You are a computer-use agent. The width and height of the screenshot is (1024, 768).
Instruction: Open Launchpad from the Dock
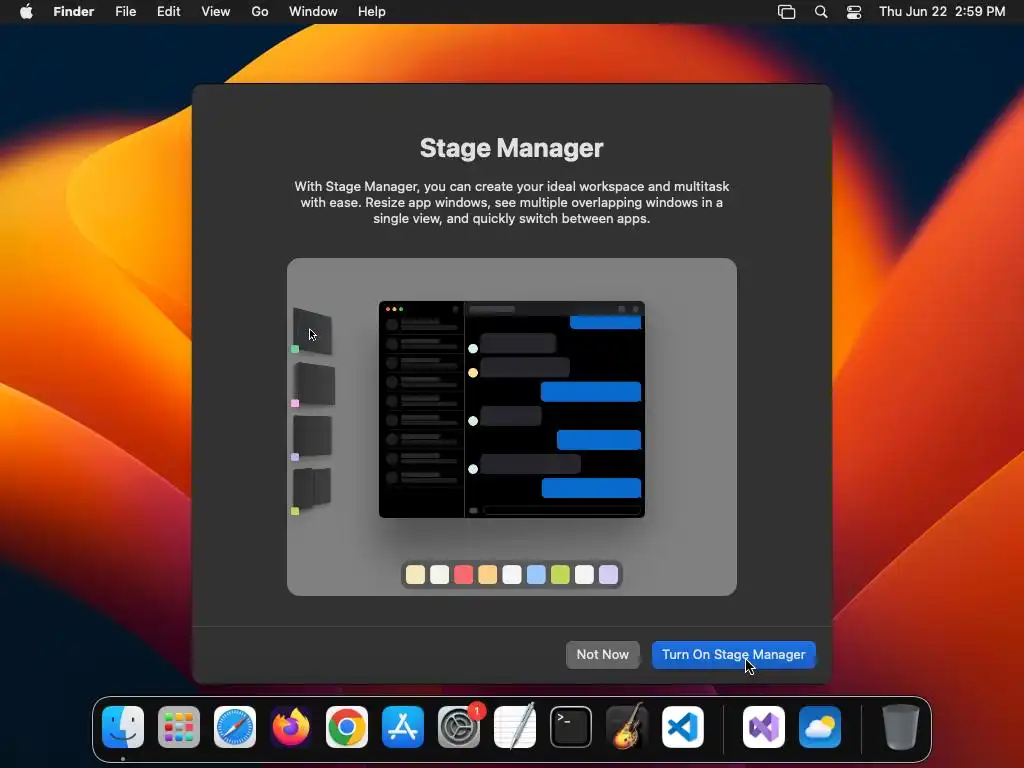click(179, 727)
